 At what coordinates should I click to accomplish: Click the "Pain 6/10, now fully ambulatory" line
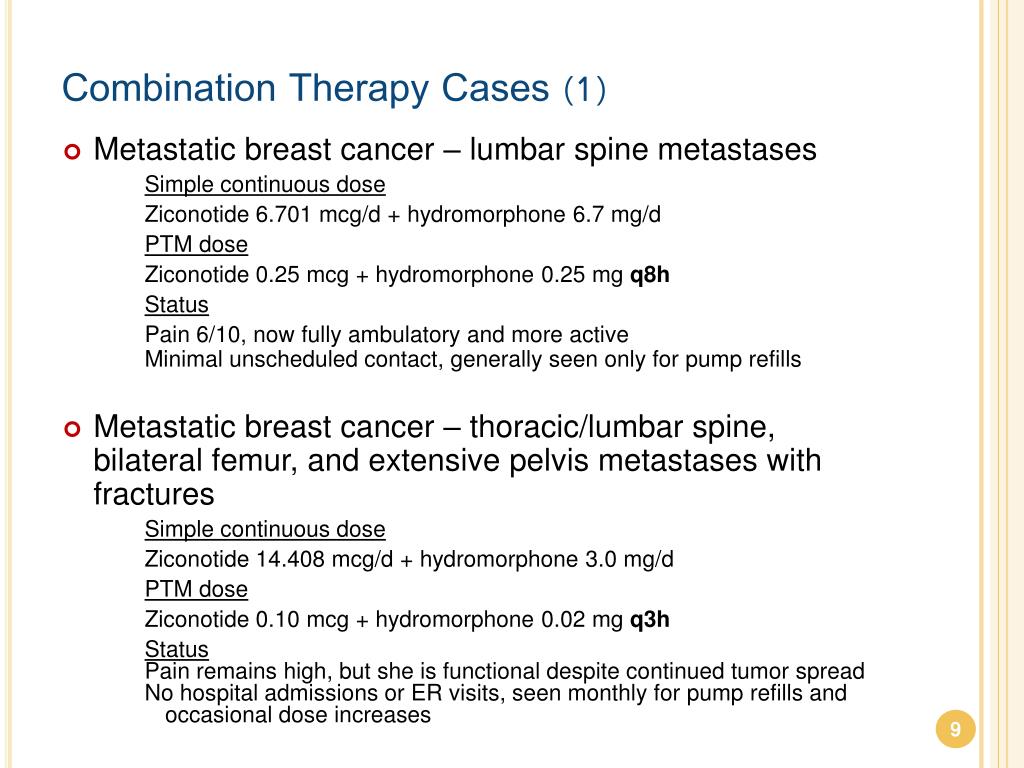387,335
